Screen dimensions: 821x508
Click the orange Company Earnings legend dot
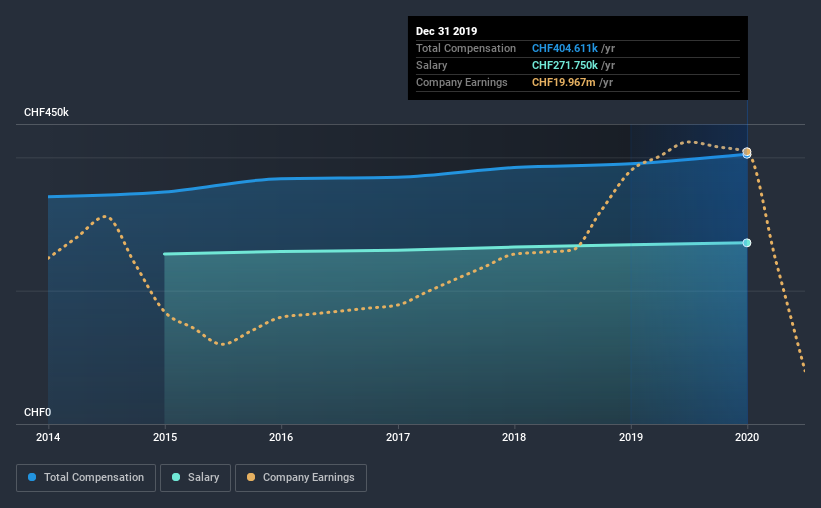pyautogui.click(x=251, y=477)
